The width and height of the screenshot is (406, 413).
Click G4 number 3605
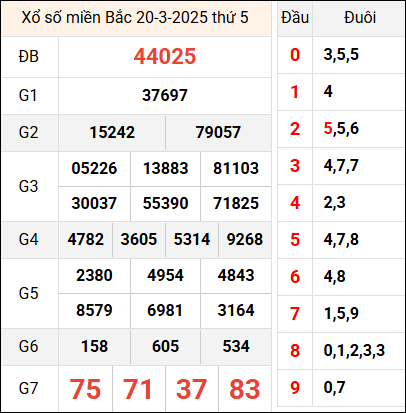coord(139,239)
